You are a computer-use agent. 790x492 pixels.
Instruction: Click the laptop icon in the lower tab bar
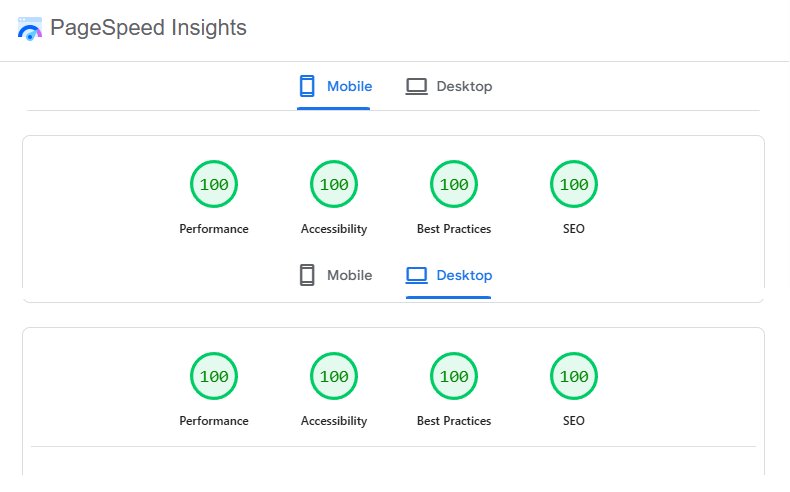click(417, 275)
